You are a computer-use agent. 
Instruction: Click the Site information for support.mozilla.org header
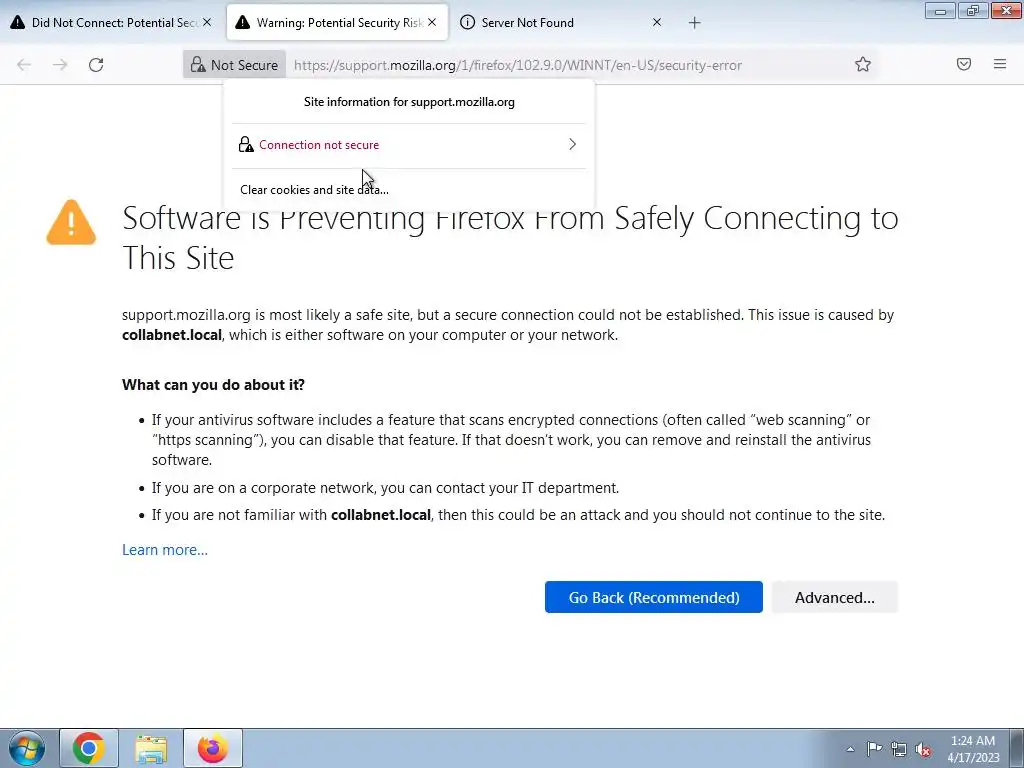[409, 102]
